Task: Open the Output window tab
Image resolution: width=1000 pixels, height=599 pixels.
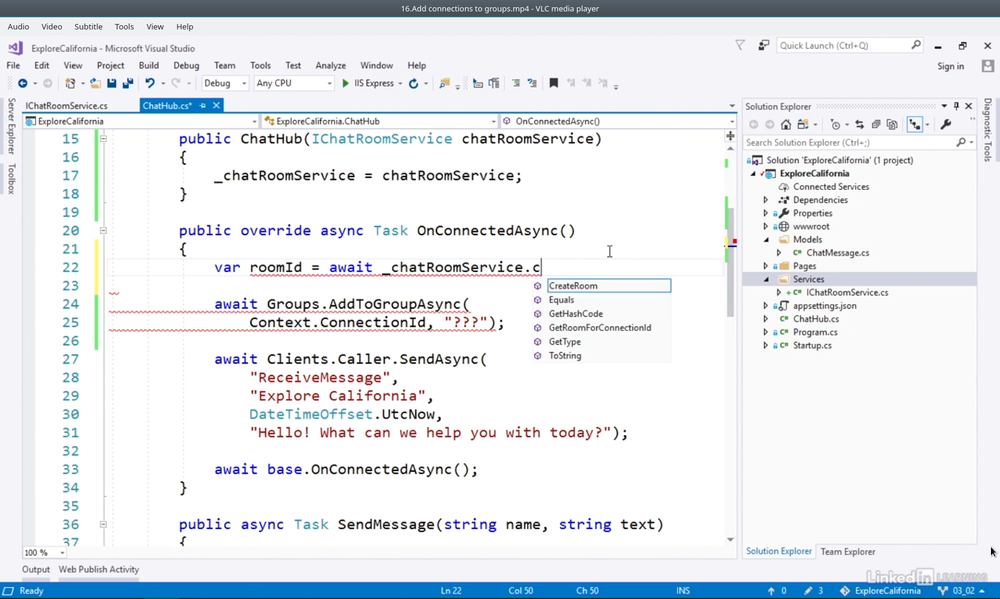Action: tap(36, 569)
